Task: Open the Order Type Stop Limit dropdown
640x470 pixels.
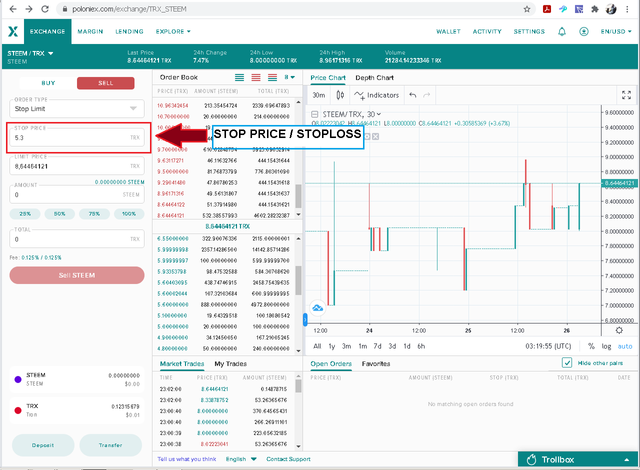Action: (77, 109)
